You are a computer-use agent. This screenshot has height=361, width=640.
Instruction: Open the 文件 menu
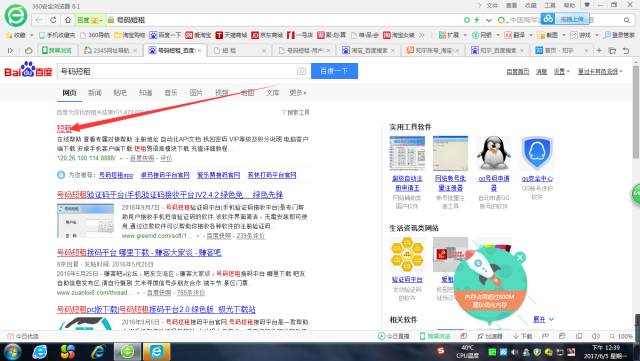click(492, 5)
